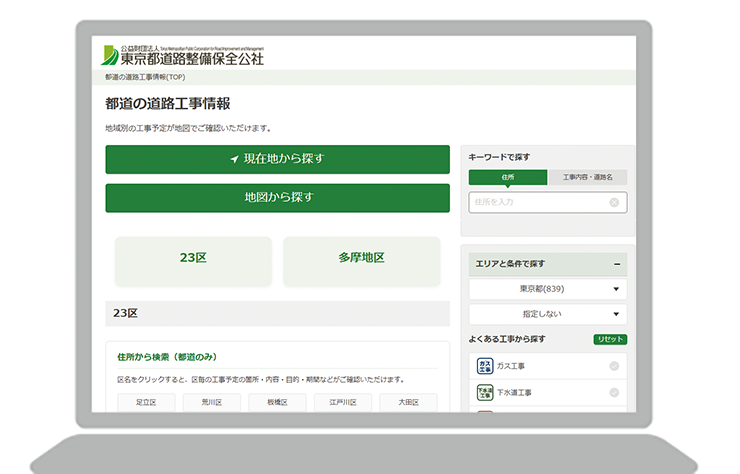
Task: Click the 現在地から探す button
Action: pyautogui.click(x=278, y=159)
